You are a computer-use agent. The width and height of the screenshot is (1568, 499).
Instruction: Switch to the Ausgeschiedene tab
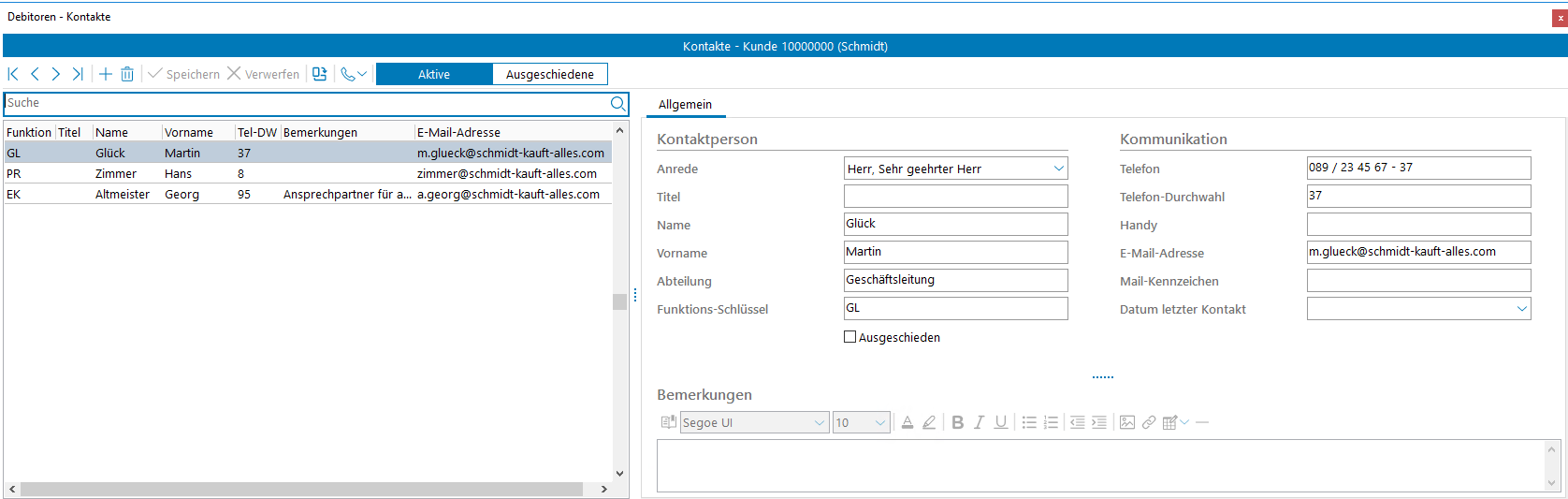coord(550,74)
